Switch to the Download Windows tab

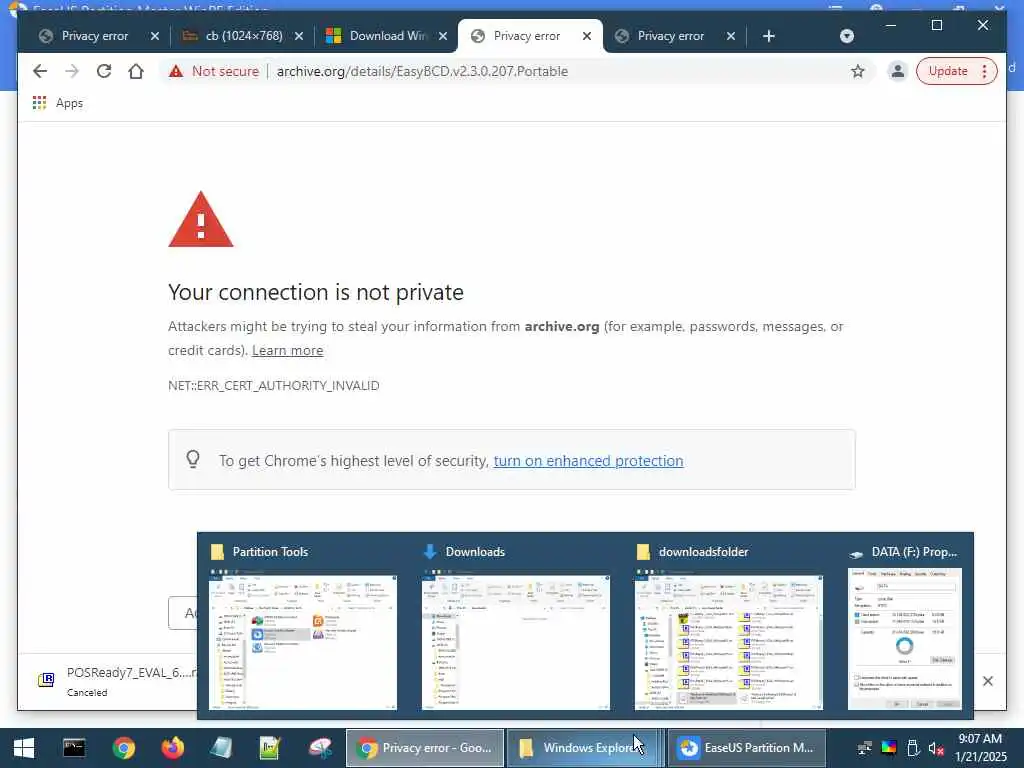point(388,36)
